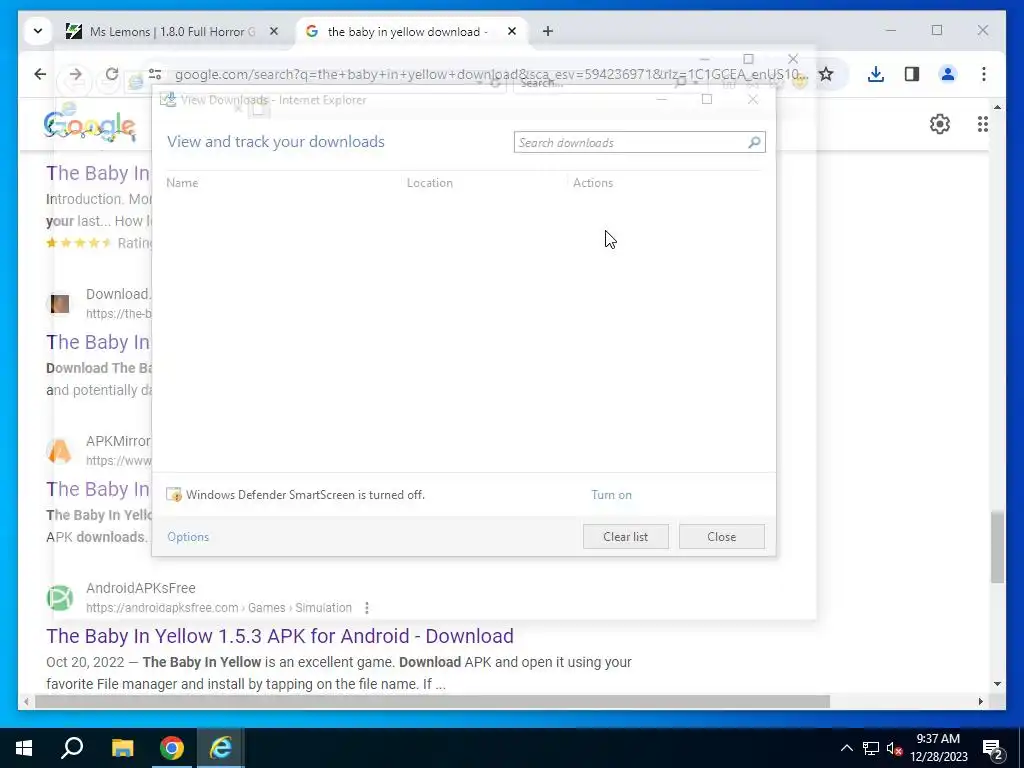Viewport: 1024px width, 768px height.
Task: Click the scroll down arrow in Chrome
Action: (997, 684)
